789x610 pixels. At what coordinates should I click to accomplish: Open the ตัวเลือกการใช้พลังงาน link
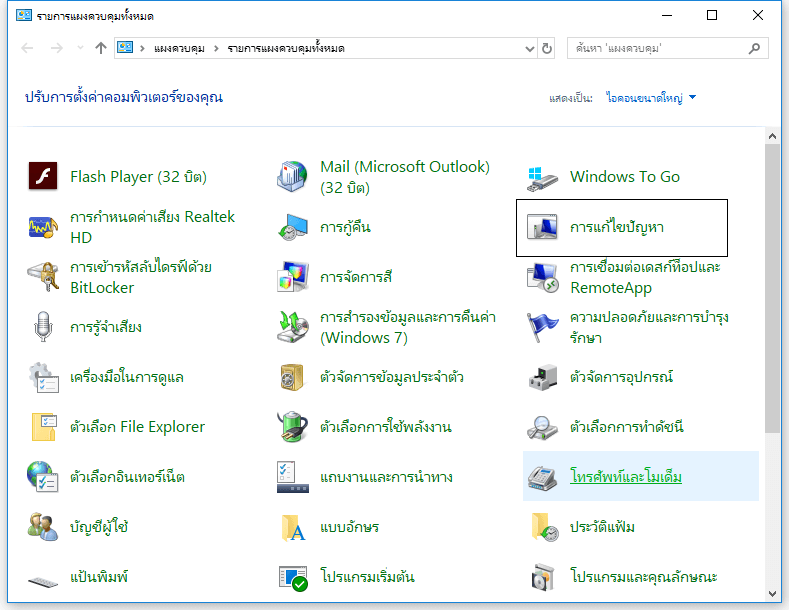(386, 427)
